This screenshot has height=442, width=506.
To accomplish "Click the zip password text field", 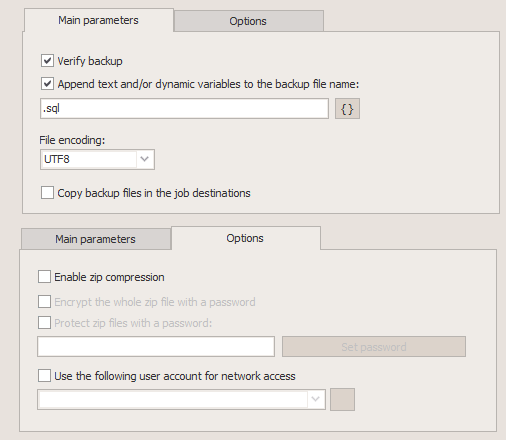I will pyautogui.click(x=156, y=347).
